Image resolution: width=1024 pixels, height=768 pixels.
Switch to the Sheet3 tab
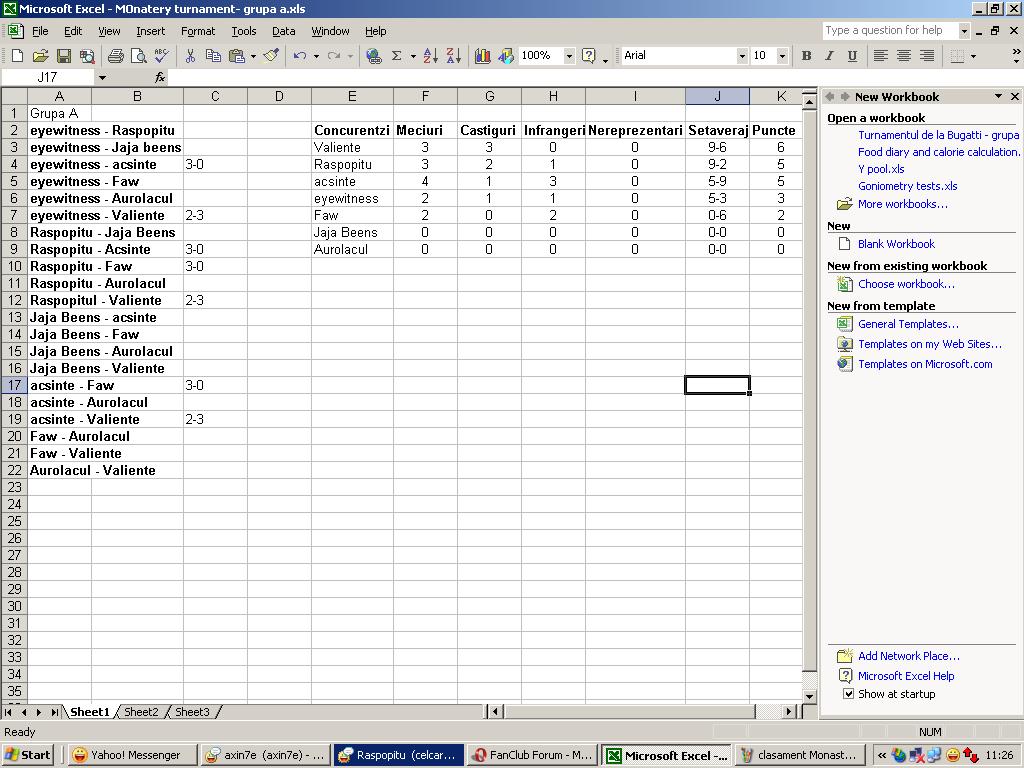pyautogui.click(x=192, y=712)
